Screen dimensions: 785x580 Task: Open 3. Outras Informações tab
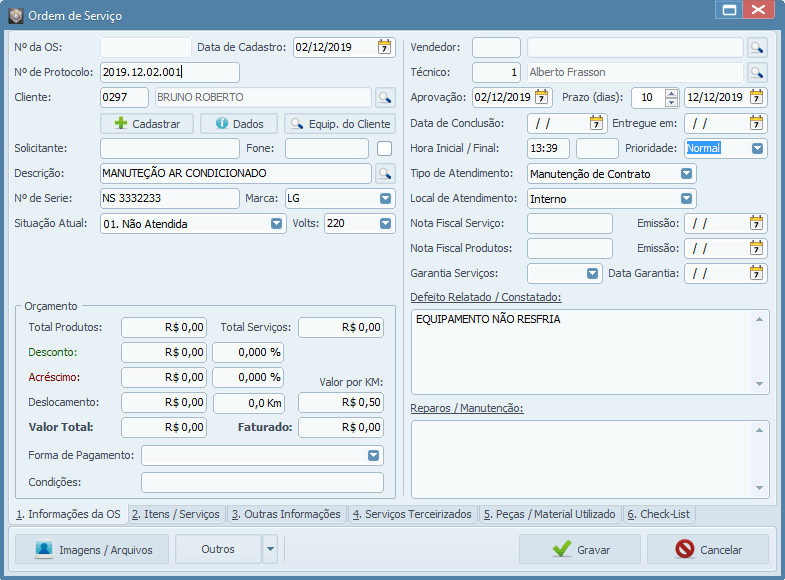pyautogui.click(x=286, y=514)
